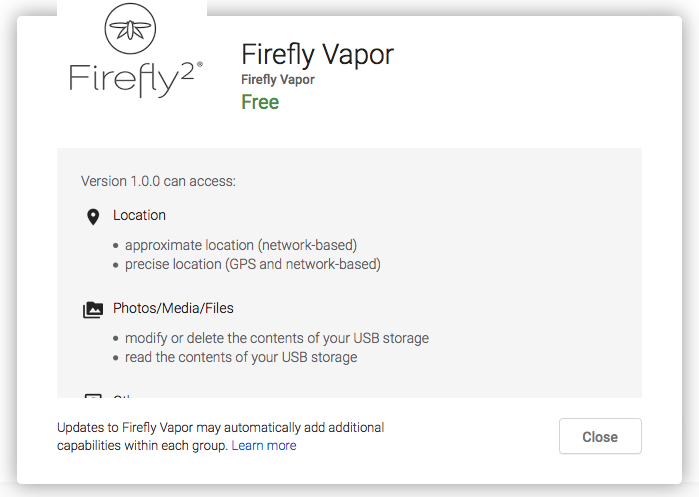Click the Photos/Media/Files permission heading
This screenshot has width=699, height=497.
pos(173,308)
